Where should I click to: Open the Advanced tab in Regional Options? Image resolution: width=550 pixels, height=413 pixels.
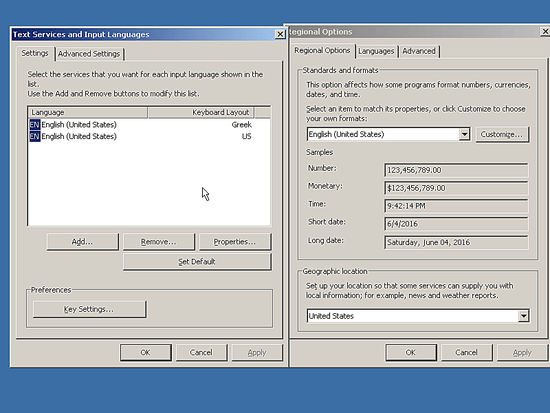[419, 51]
